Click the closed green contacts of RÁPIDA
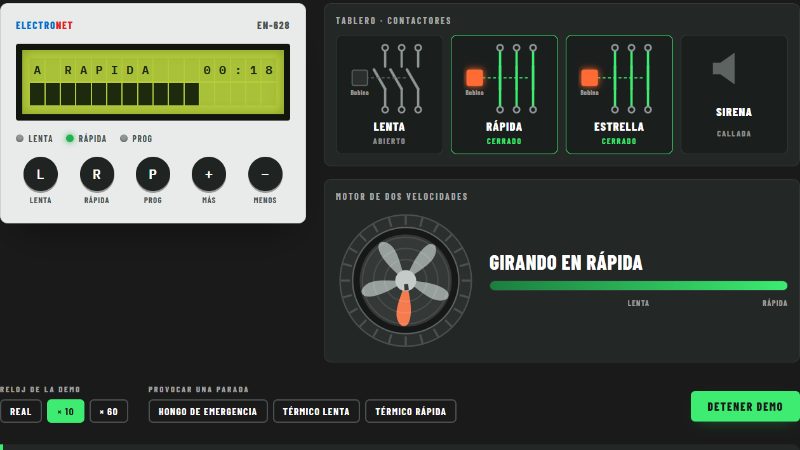 pos(516,79)
